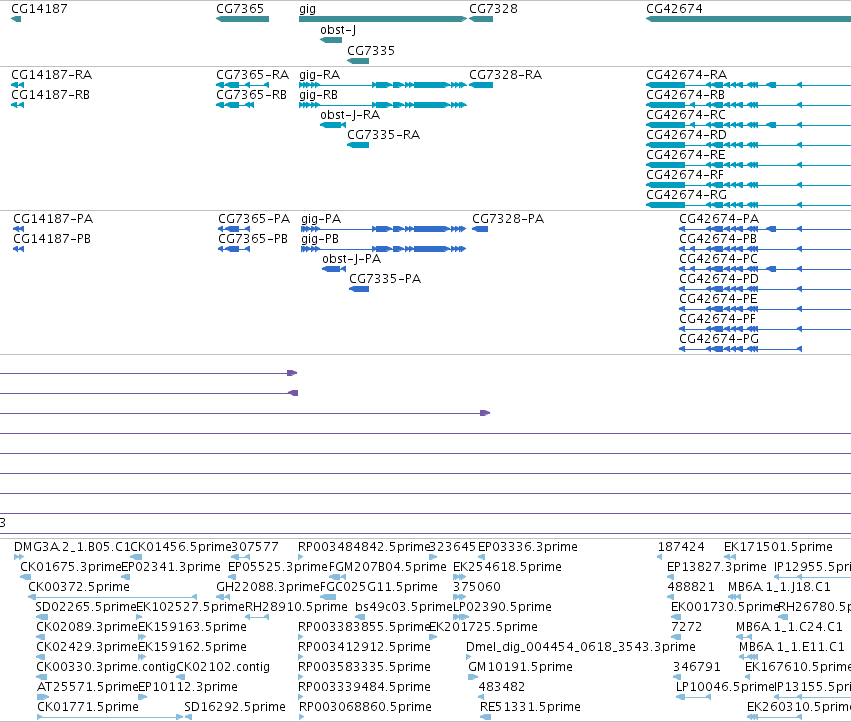Select the CG7365 gene name

coord(240,9)
